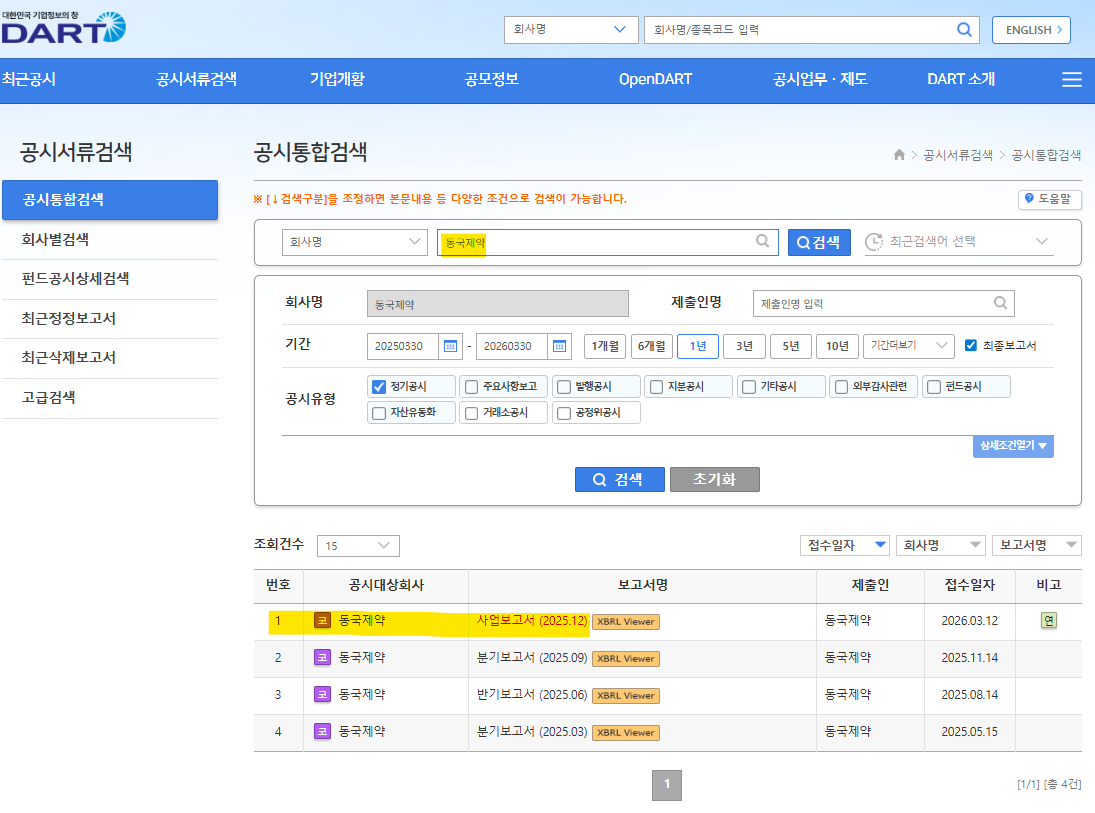Open start date calendar picker for 20250330
This screenshot has width=1095, height=813.
click(x=450, y=346)
